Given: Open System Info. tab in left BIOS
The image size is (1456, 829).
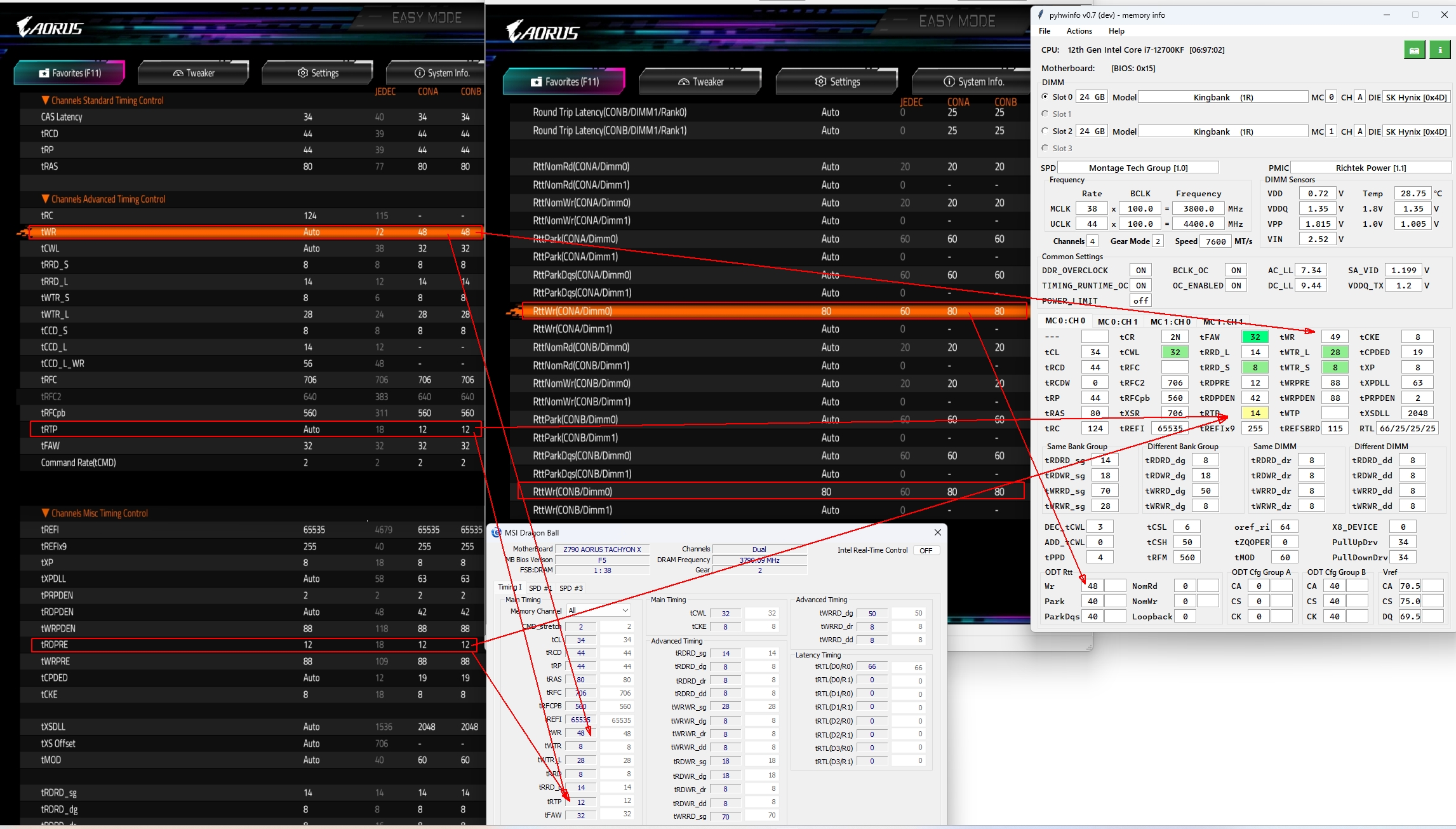Looking at the screenshot, I should point(442,73).
